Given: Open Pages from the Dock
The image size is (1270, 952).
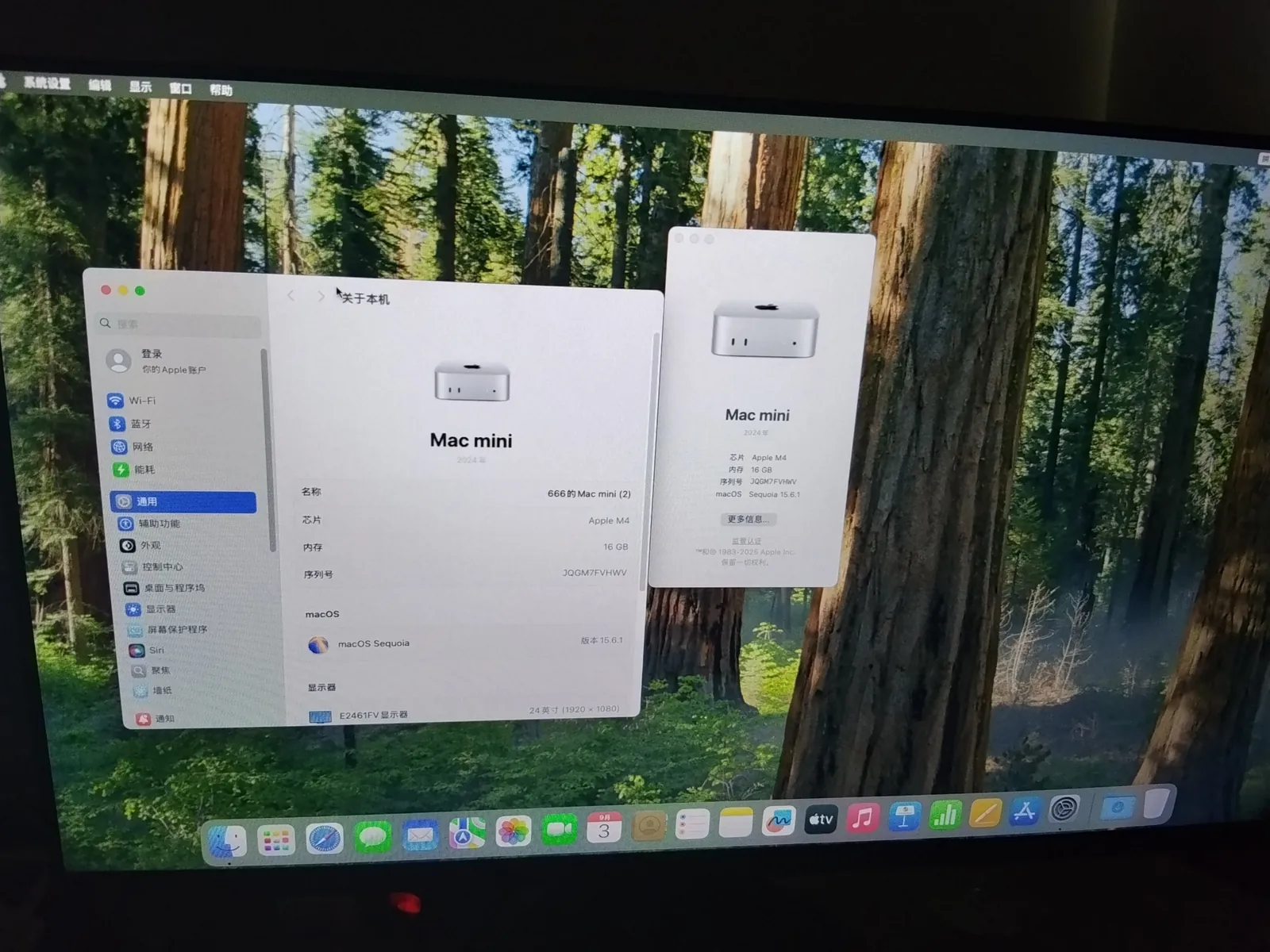Looking at the screenshot, I should (x=985, y=813).
